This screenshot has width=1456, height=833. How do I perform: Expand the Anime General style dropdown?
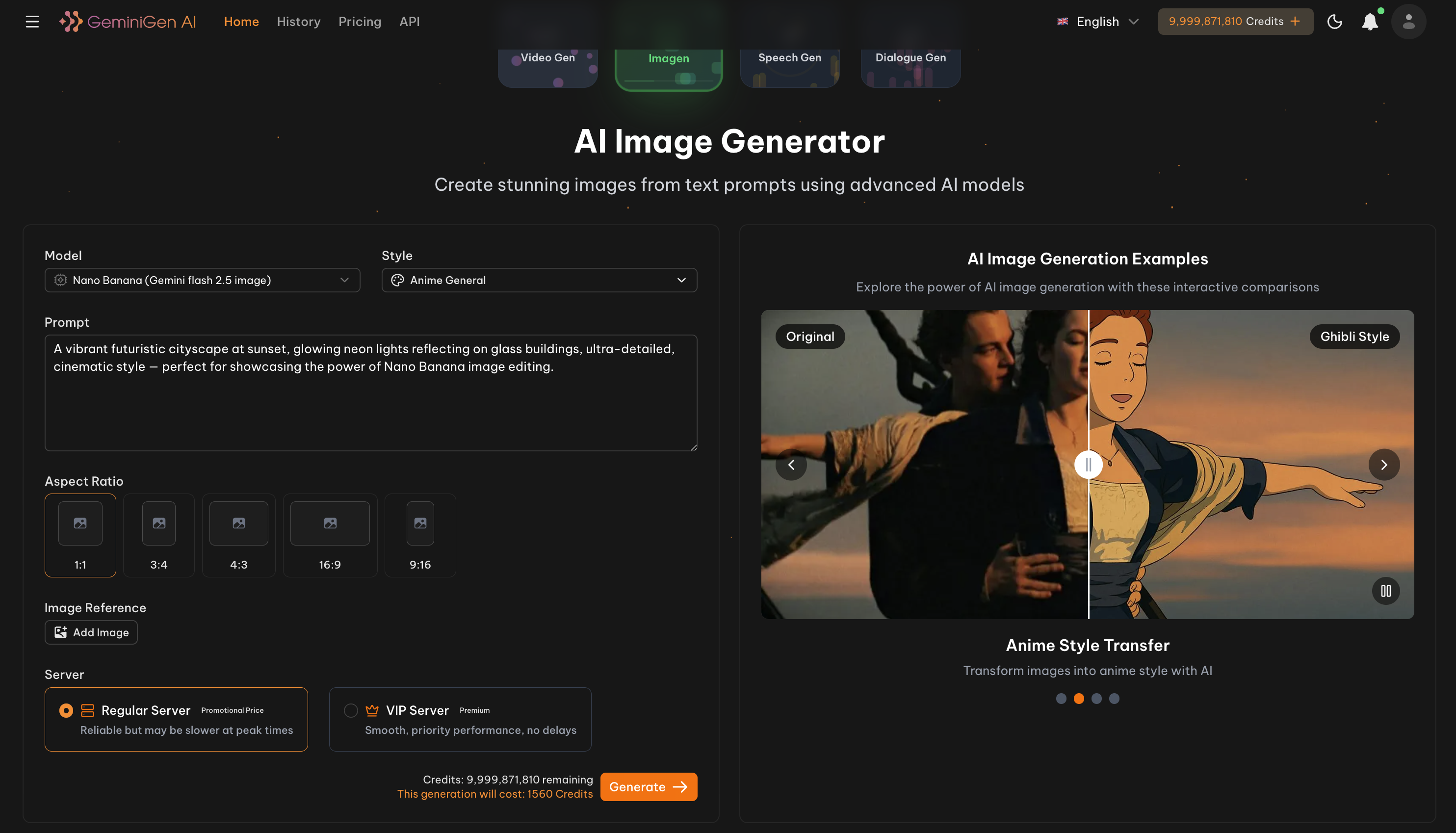539,280
